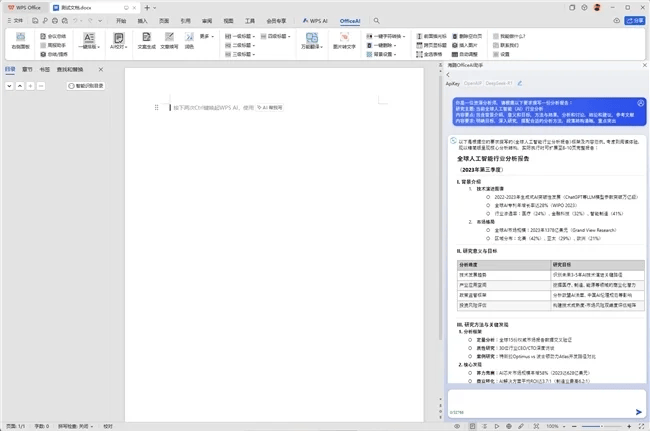This screenshot has width=650, height=431.
Task: Open the 设置 settings item in ribbon
Action: point(501,54)
